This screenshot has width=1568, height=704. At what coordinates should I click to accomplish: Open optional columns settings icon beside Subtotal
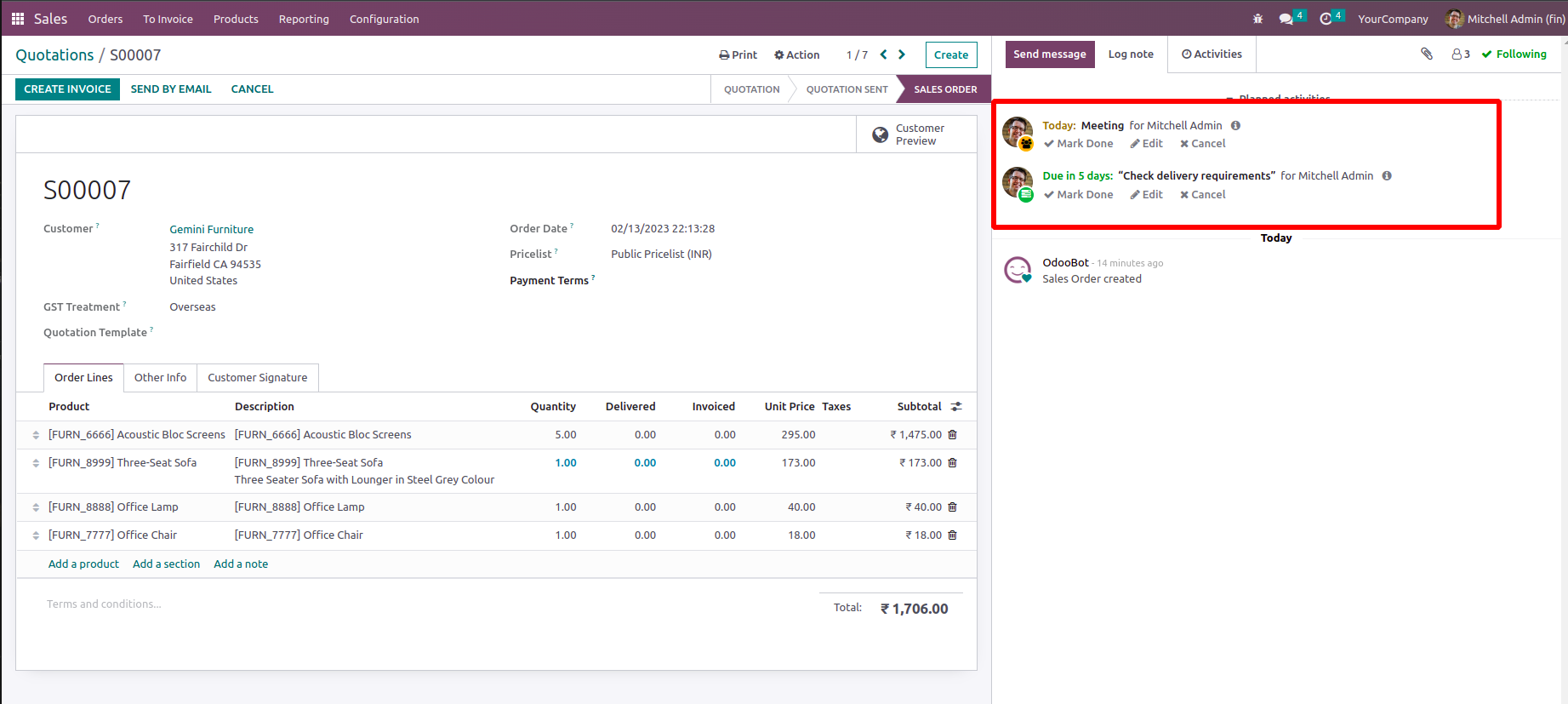(956, 407)
